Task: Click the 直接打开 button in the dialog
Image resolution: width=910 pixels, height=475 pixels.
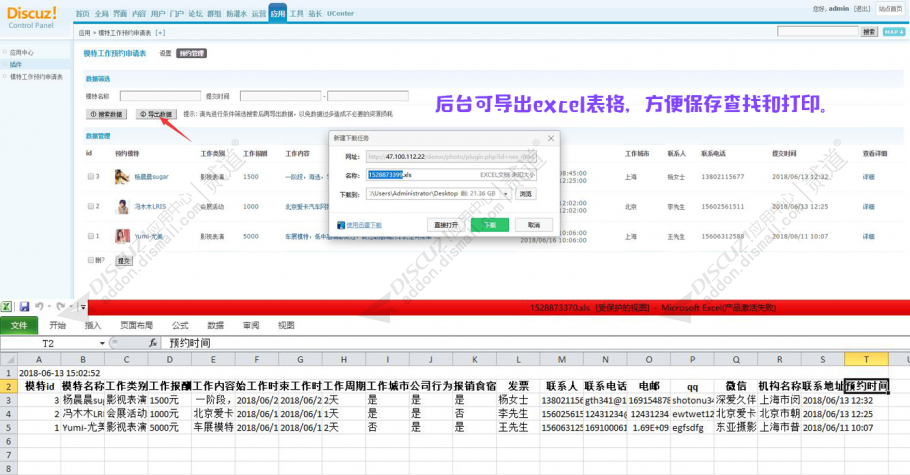Action: click(446, 225)
